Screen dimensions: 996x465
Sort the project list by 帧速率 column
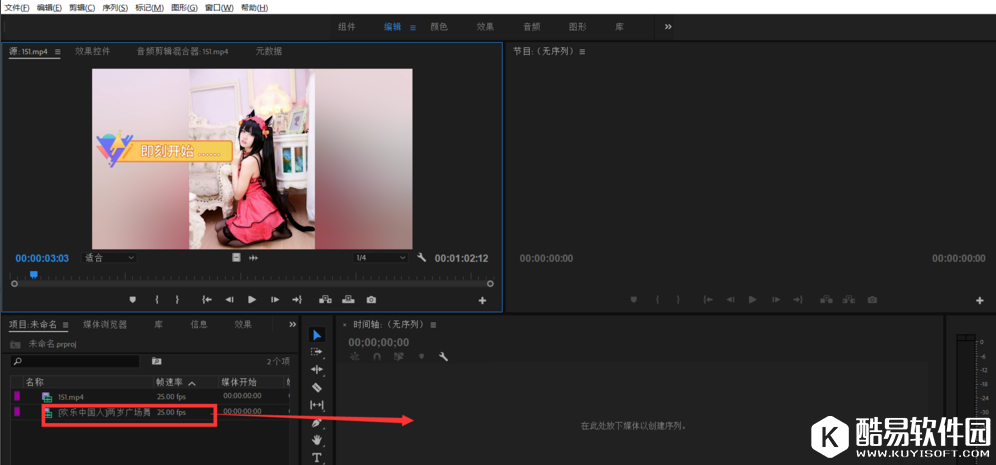(171, 382)
